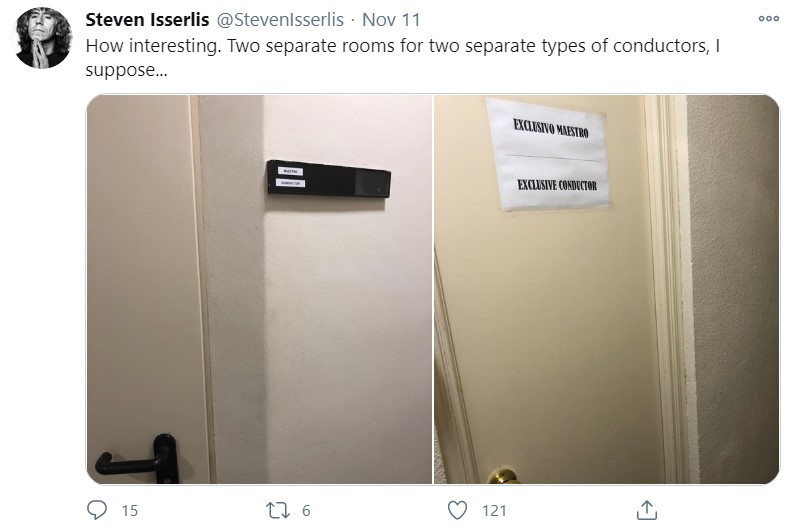Click the reply speech bubble icon
This screenshot has height=529, width=795.
[97, 510]
